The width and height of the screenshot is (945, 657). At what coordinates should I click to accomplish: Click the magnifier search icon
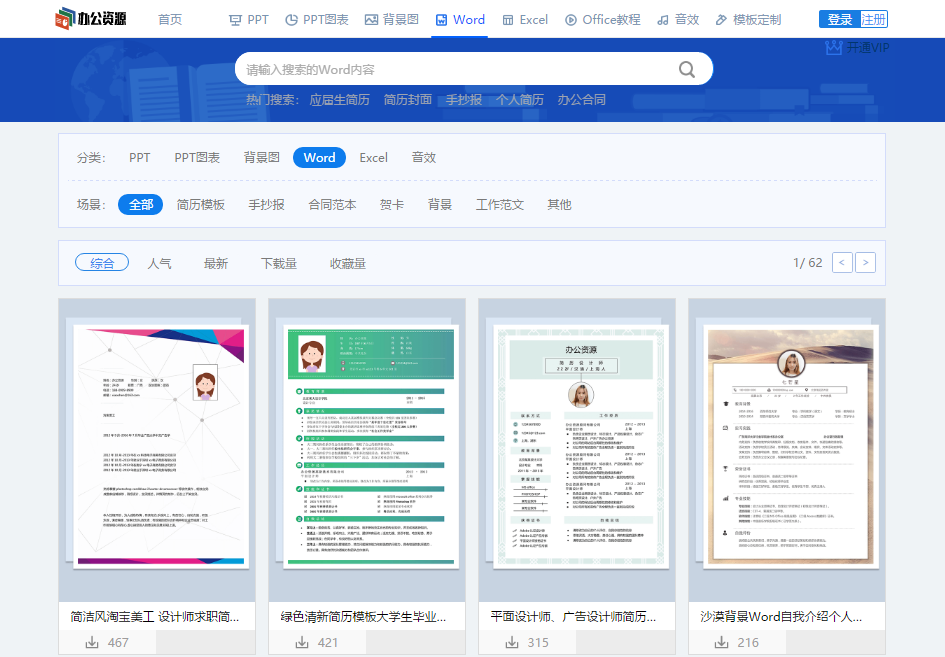pyautogui.click(x=687, y=69)
